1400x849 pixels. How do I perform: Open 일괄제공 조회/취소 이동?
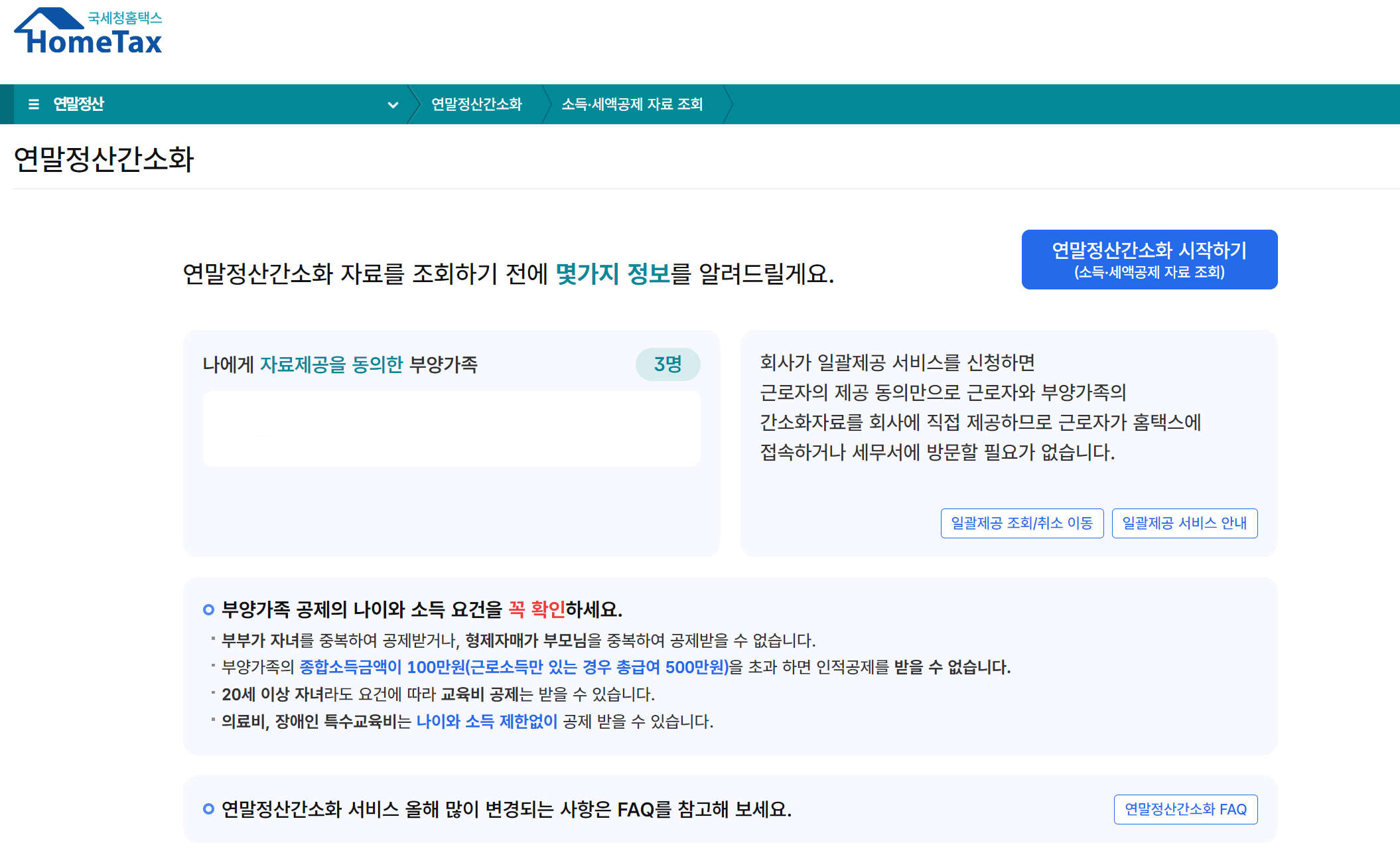tap(1022, 523)
